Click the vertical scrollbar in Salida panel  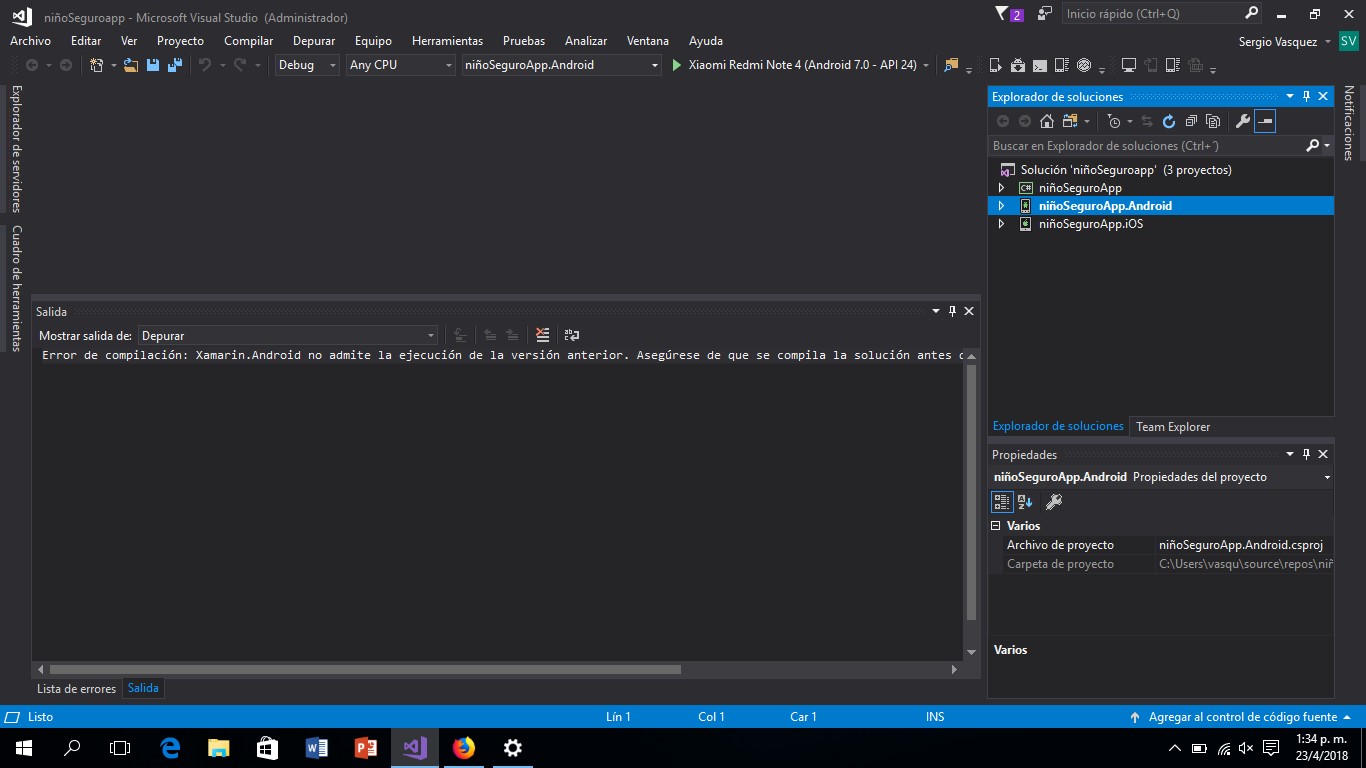pyautogui.click(x=970, y=492)
